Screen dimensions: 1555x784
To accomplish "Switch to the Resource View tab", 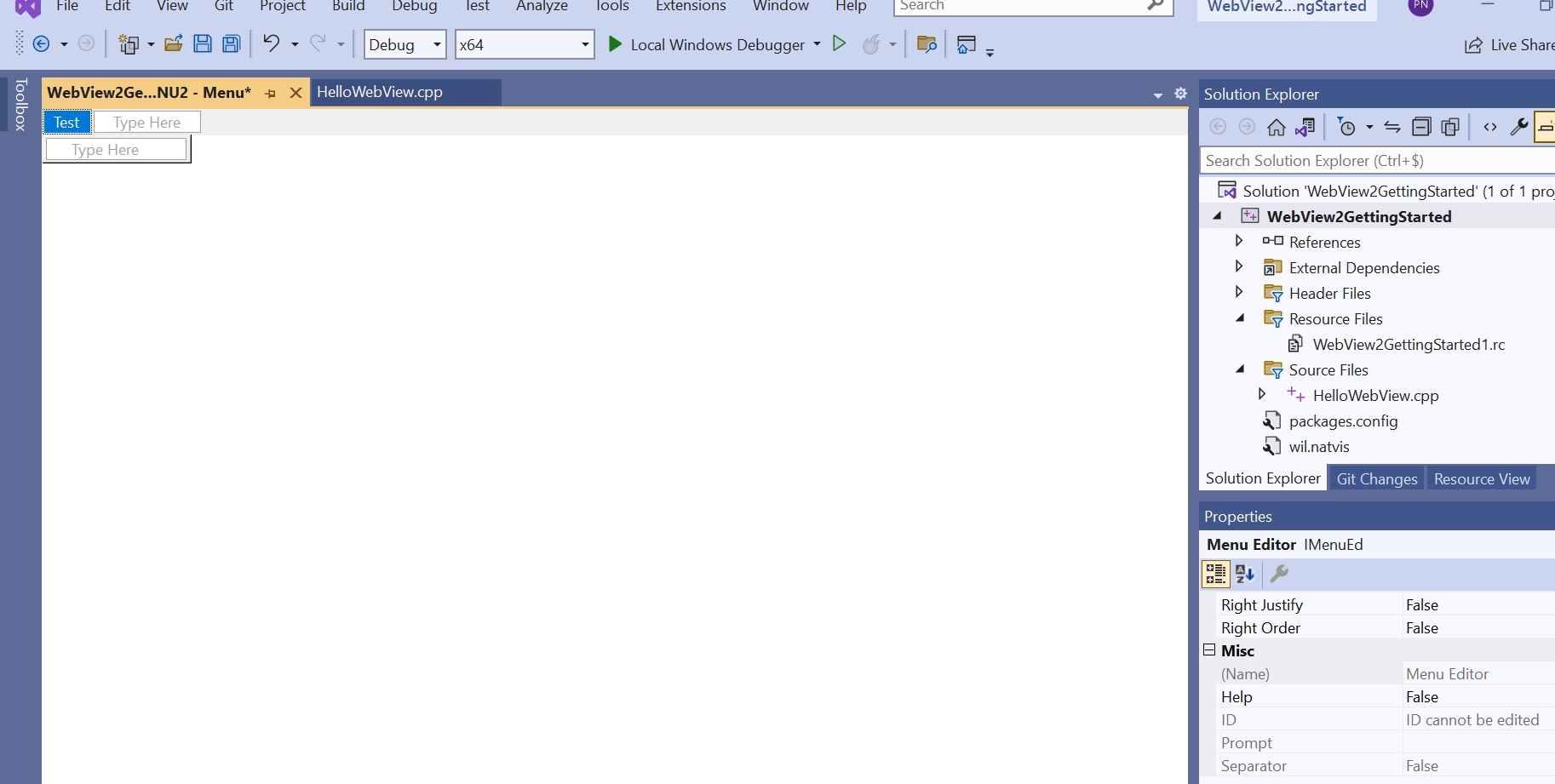I will pos(1482,478).
